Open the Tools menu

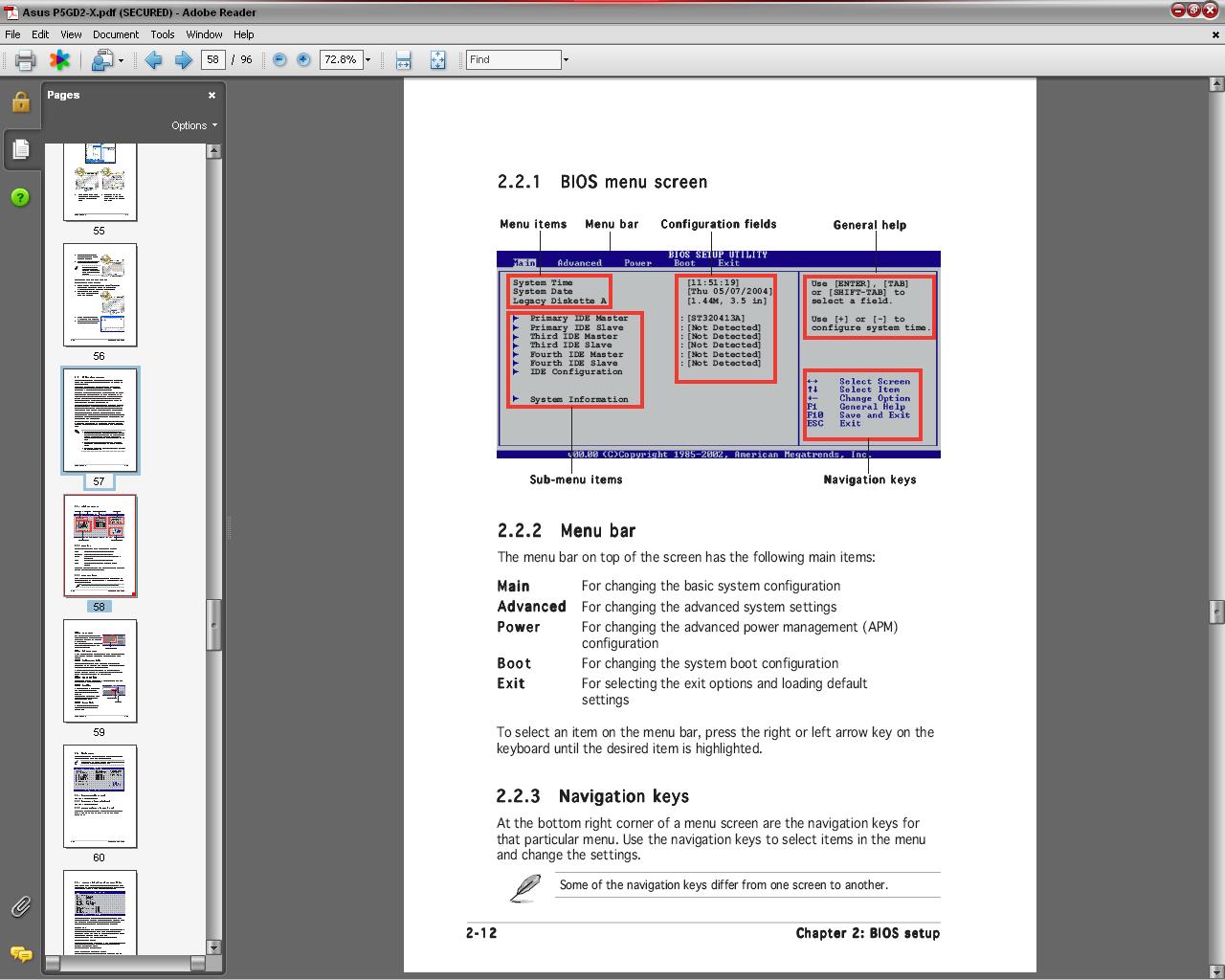click(x=163, y=33)
